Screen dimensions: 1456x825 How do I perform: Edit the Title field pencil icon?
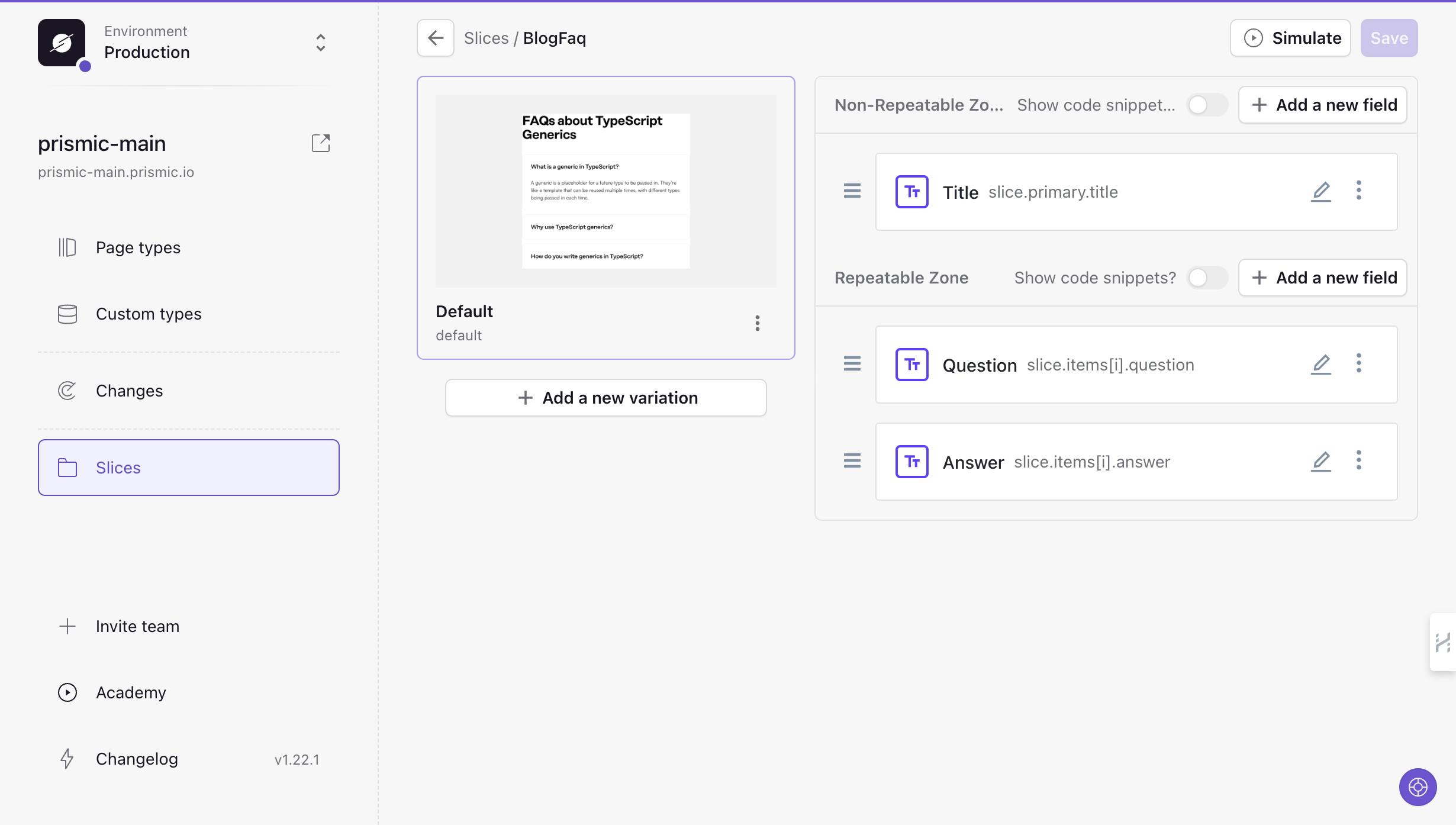pyautogui.click(x=1320, y=191)
